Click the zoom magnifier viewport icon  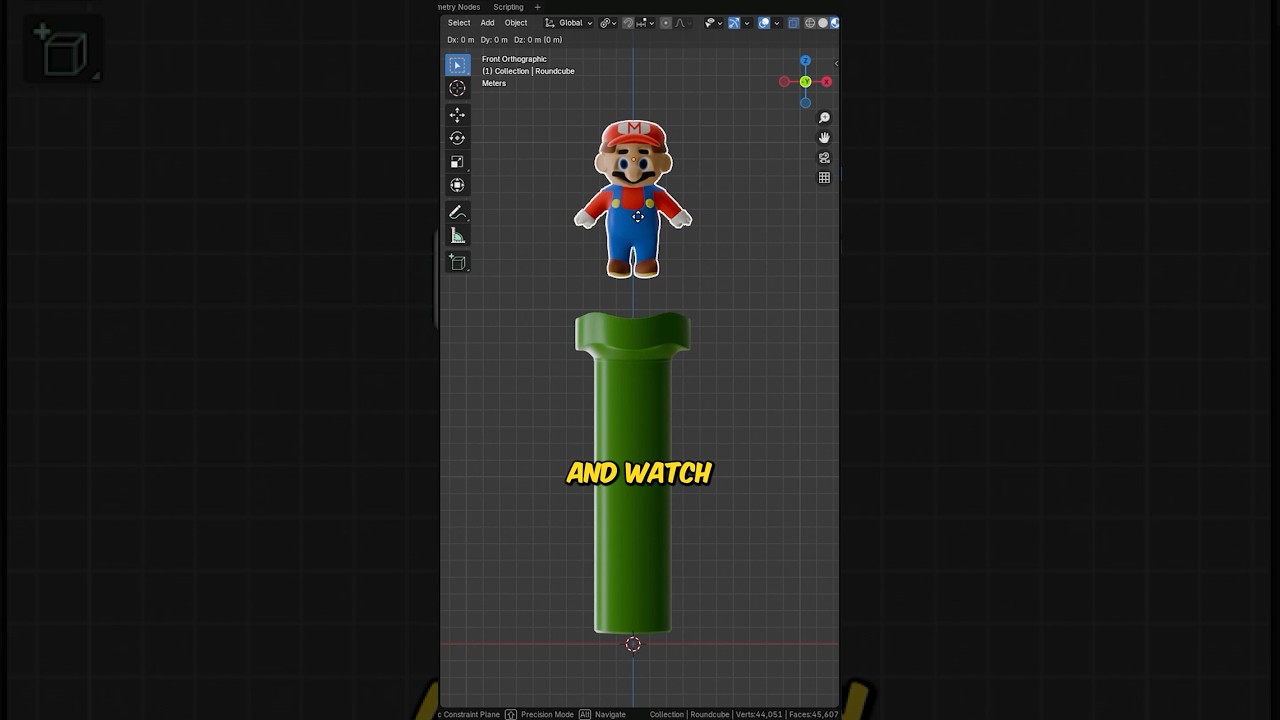[824, 118]
